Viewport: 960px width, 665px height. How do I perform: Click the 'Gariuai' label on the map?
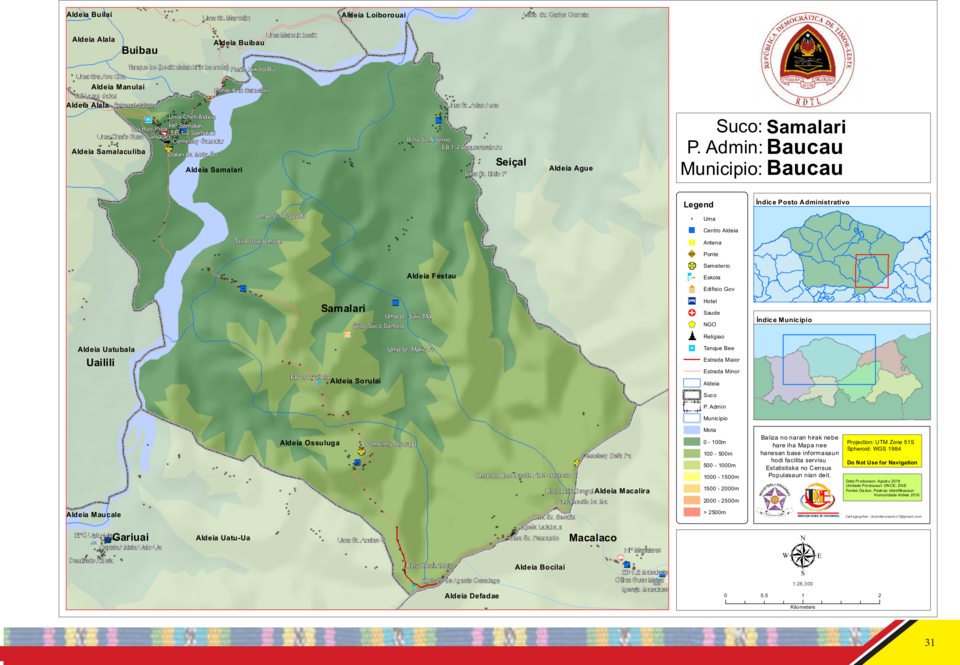pyautogui.click(x=130, y=538)
